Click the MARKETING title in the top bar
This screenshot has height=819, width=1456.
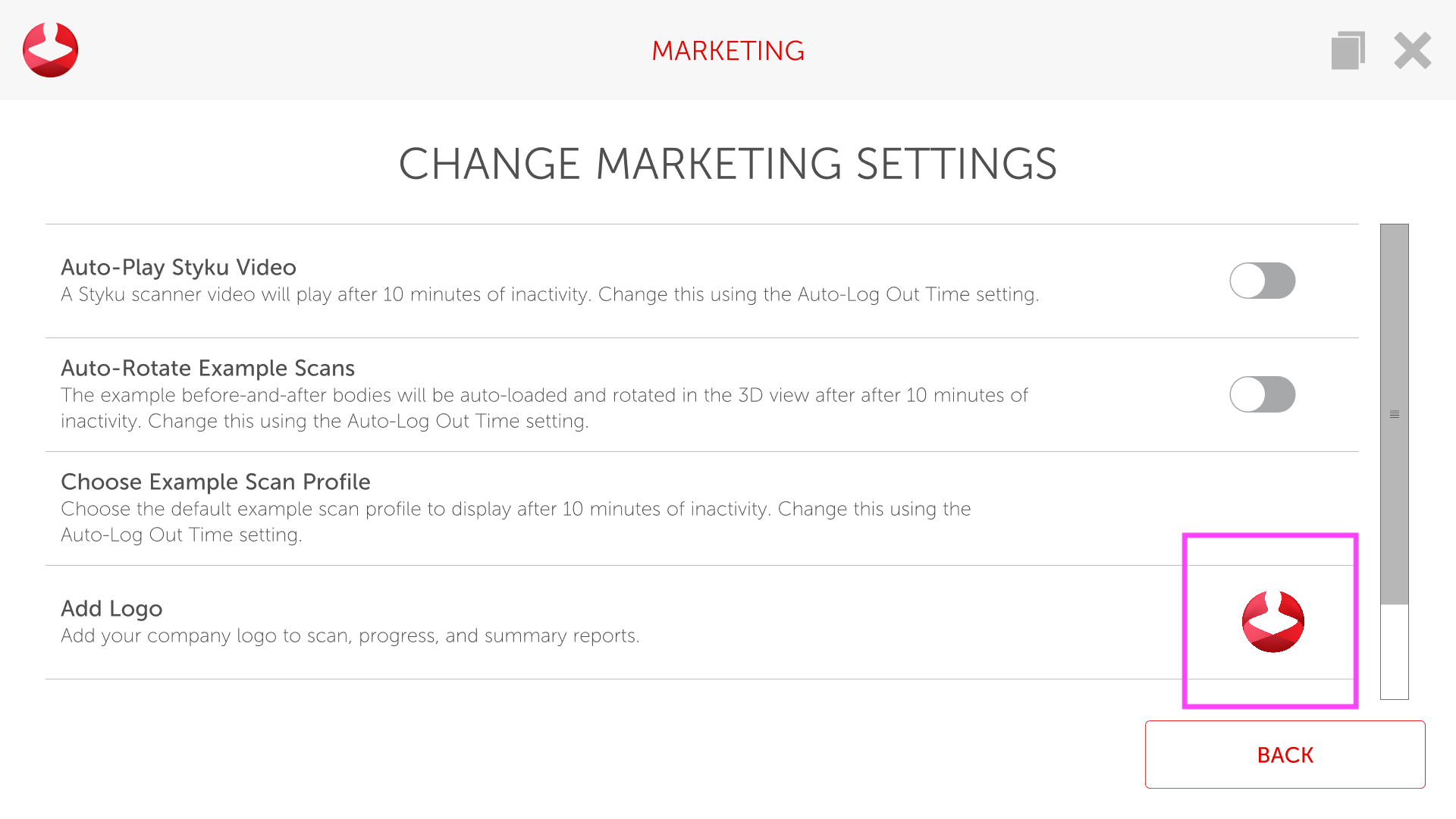pyautogui.click(x=727, y=51)
